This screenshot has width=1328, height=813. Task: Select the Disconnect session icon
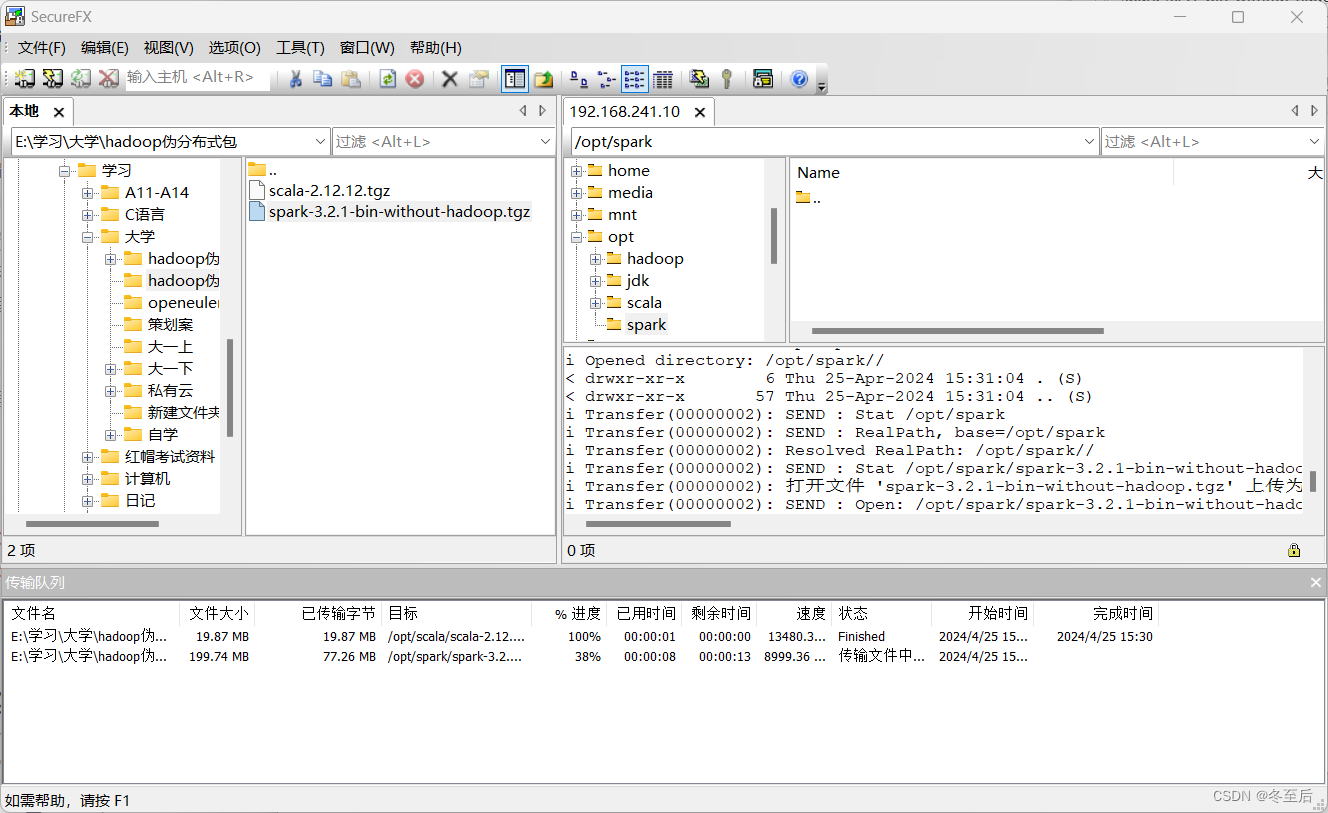pos(108,78)
